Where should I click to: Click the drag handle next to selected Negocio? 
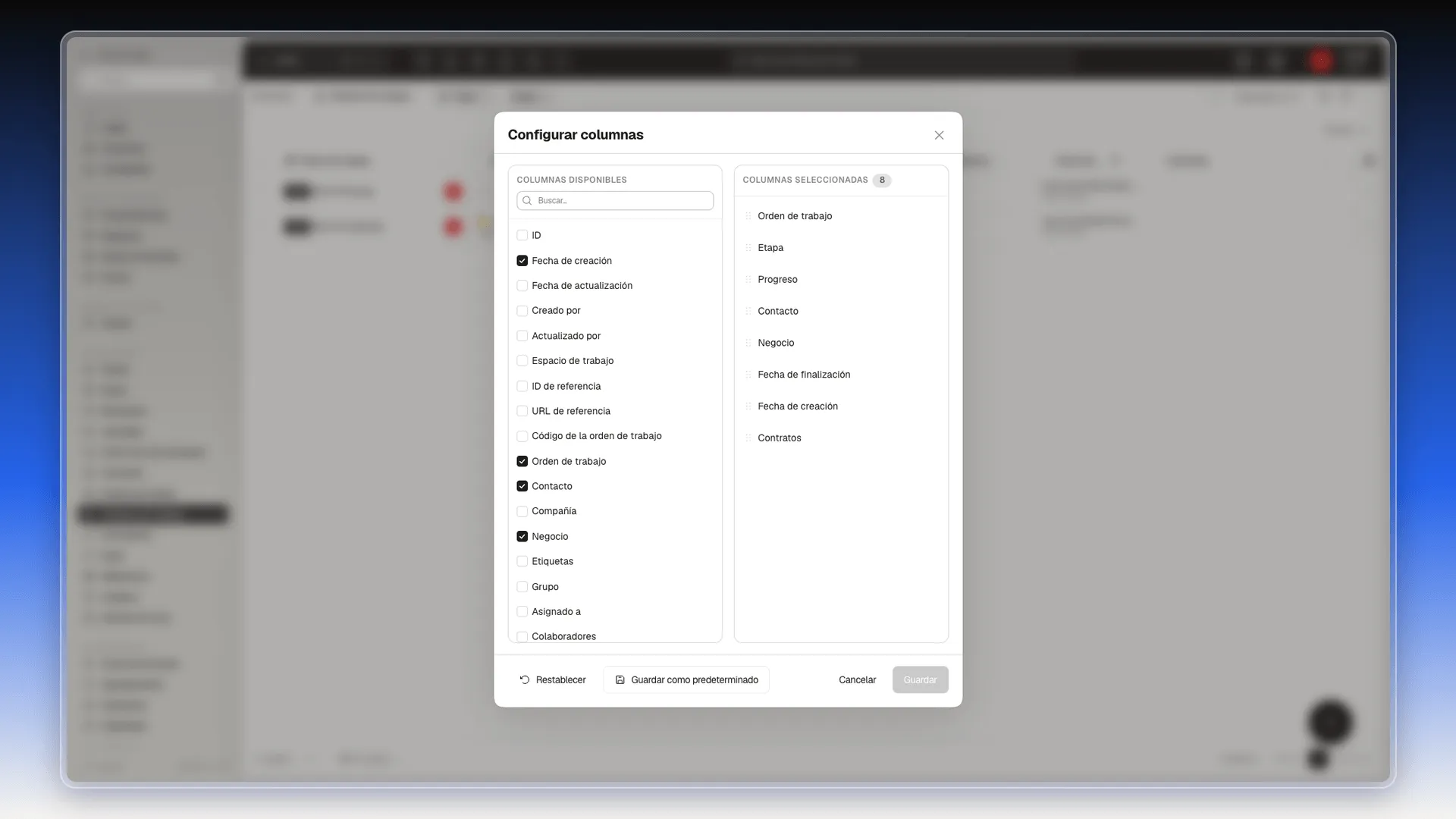[748, 343]
